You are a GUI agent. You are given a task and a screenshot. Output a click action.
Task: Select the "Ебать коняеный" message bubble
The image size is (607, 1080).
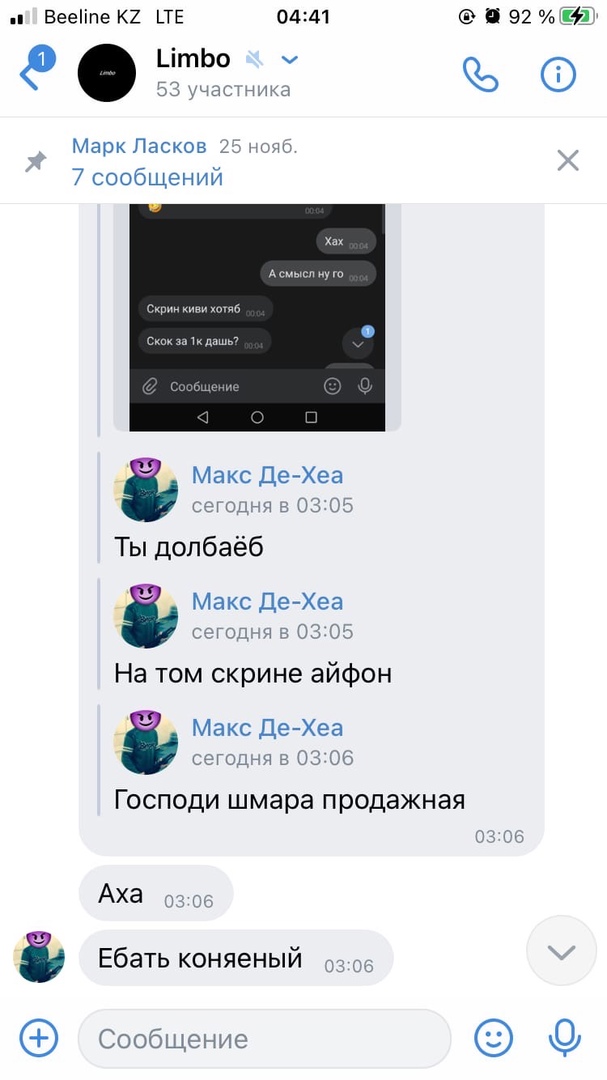click(x=236, y=958)
